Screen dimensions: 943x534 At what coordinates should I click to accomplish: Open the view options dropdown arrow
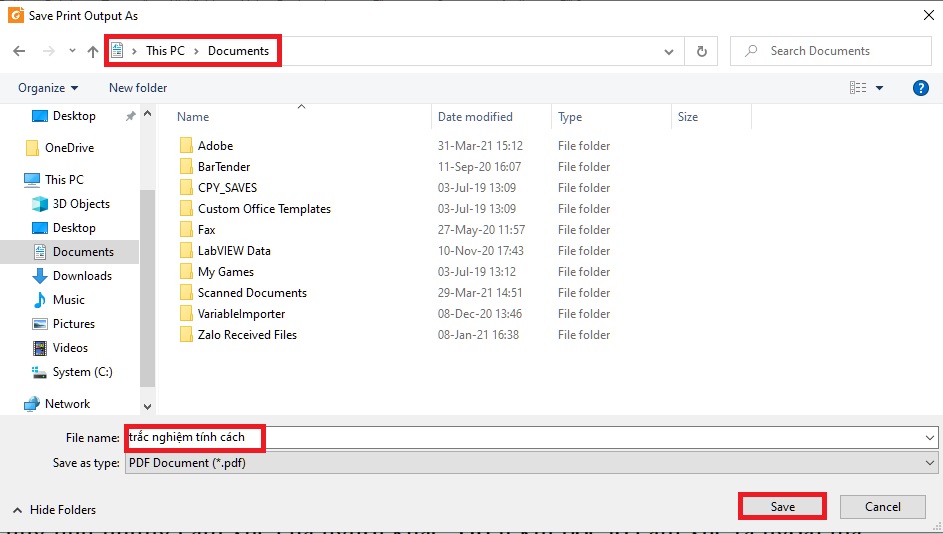(x=879, y=88)
